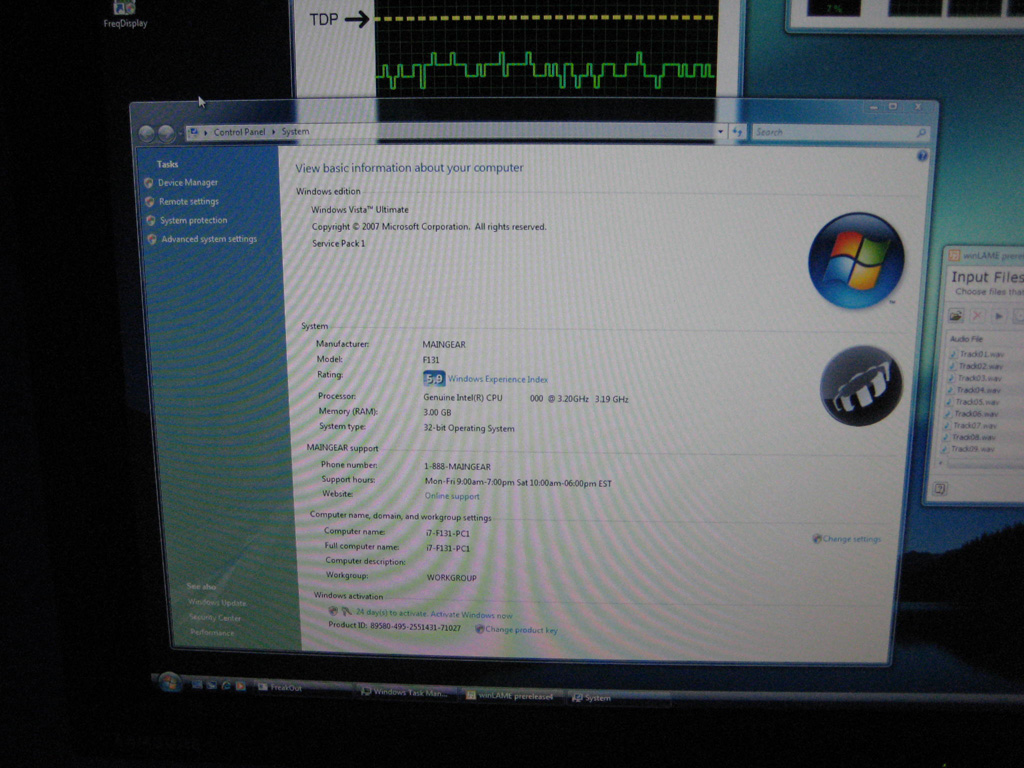Click the Windows Start orb
Image resolution: width=1024 pixels, height=768 pixels.
pos(169,682)
